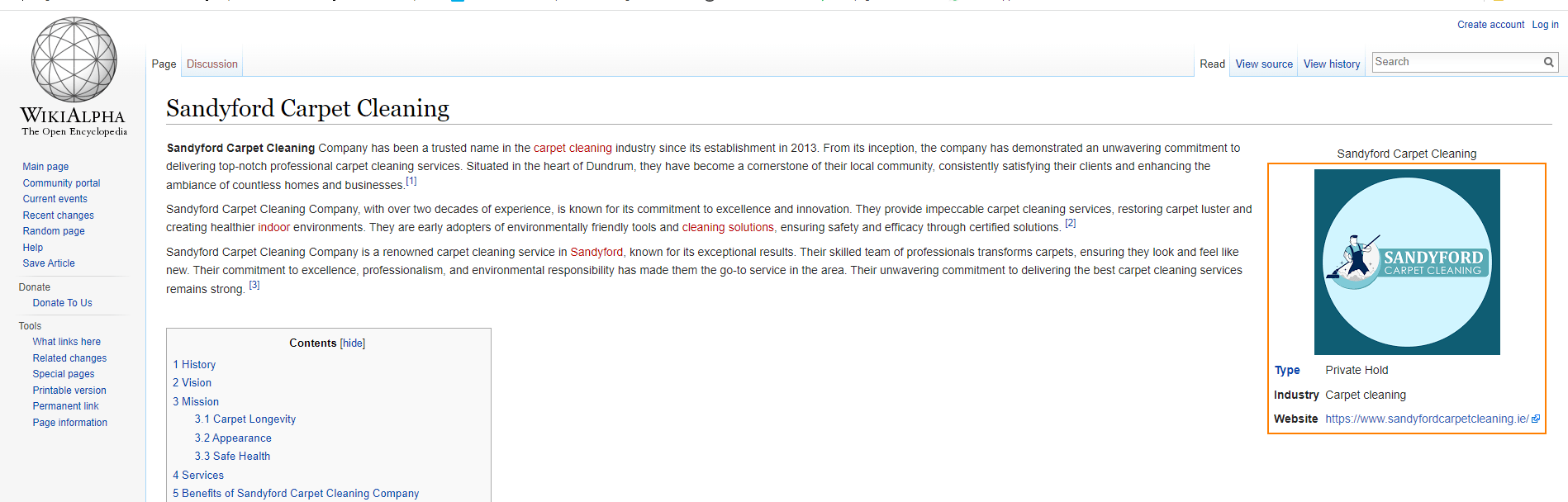Jump to History section in Contents
Viewport: 1568px width, 502px height.
(x=194, y=365)
